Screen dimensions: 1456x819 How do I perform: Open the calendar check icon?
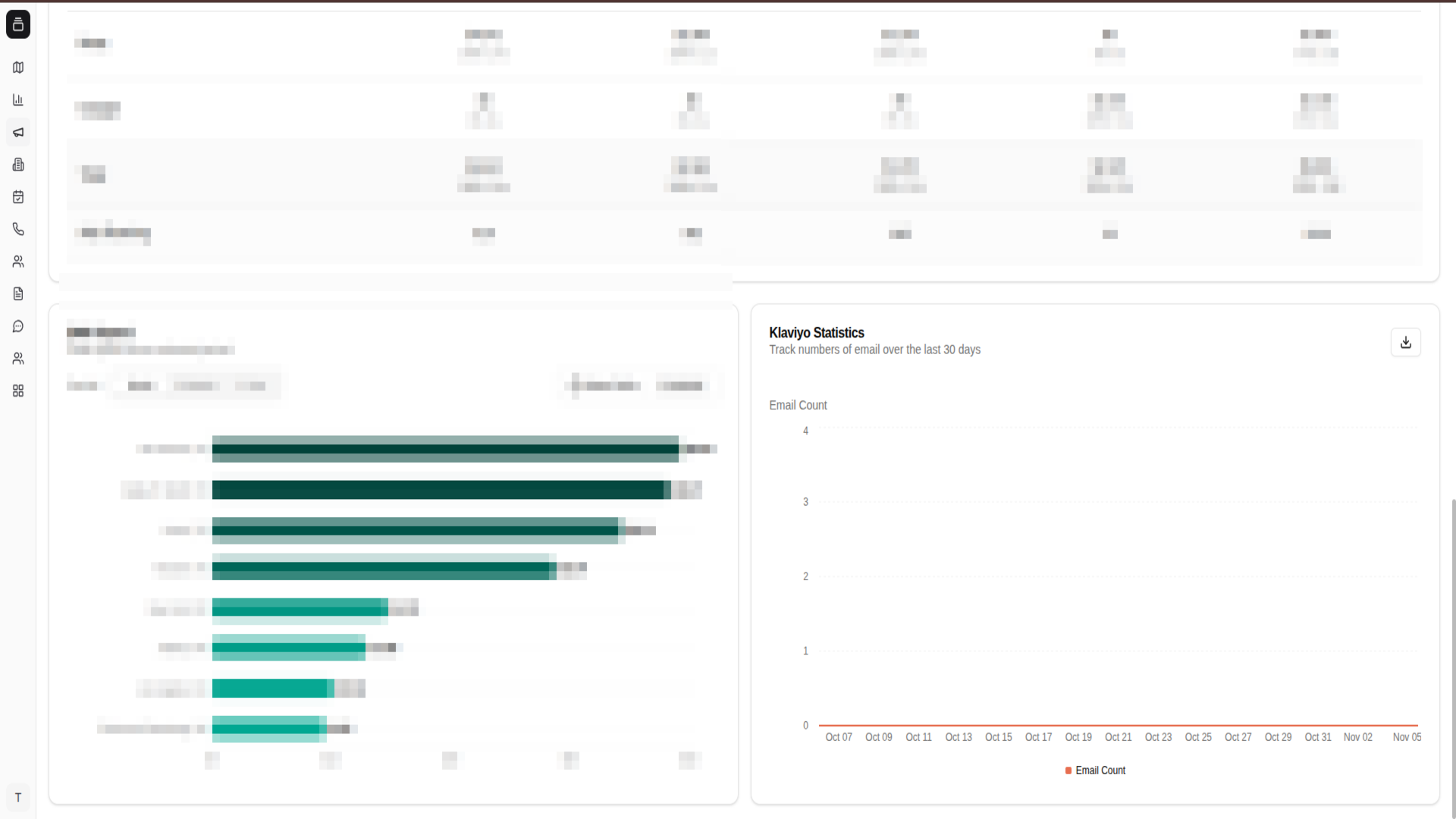click(18, 197)
